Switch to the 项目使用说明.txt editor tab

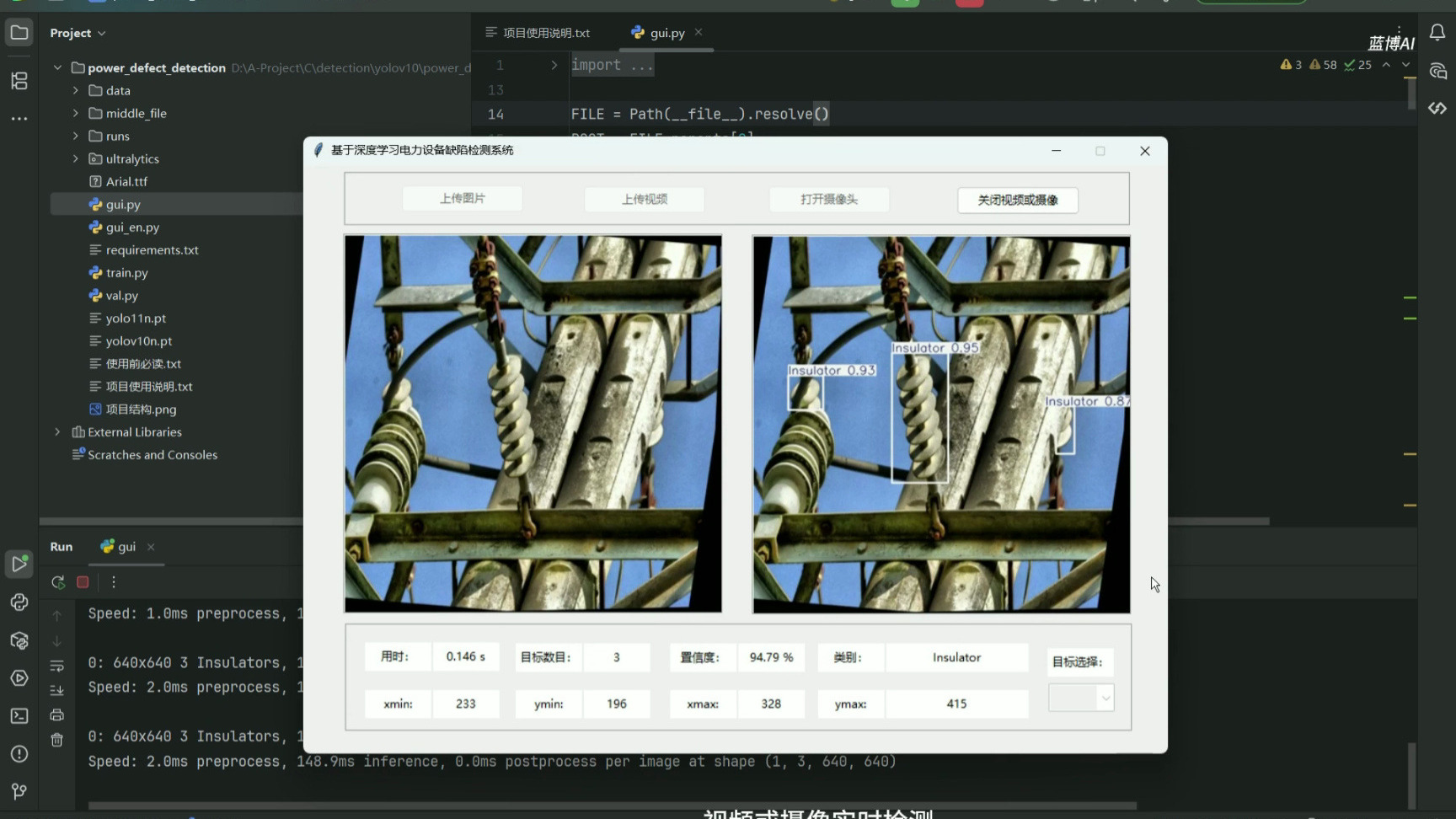tap(538, 33)
